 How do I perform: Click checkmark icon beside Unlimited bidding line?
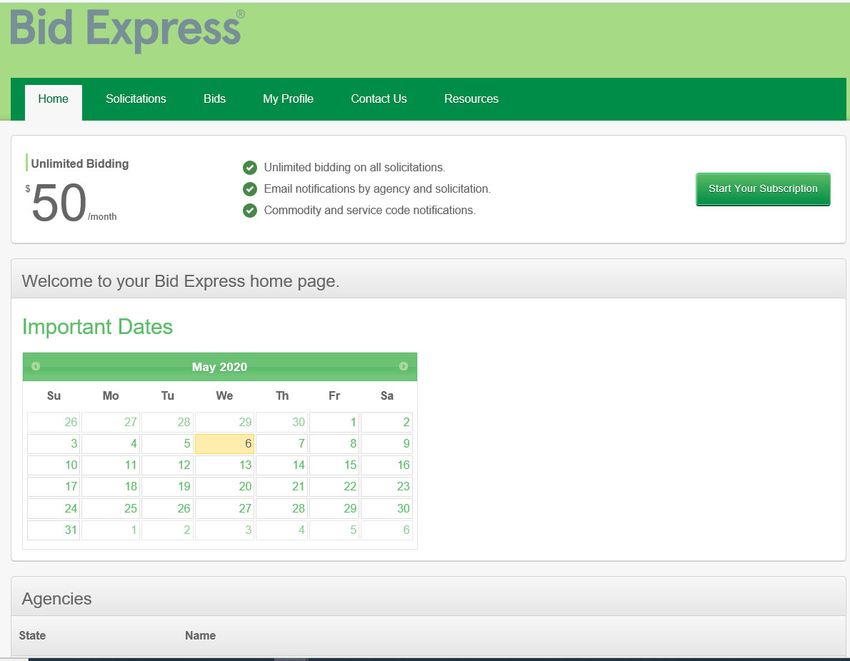click(250, 168)
